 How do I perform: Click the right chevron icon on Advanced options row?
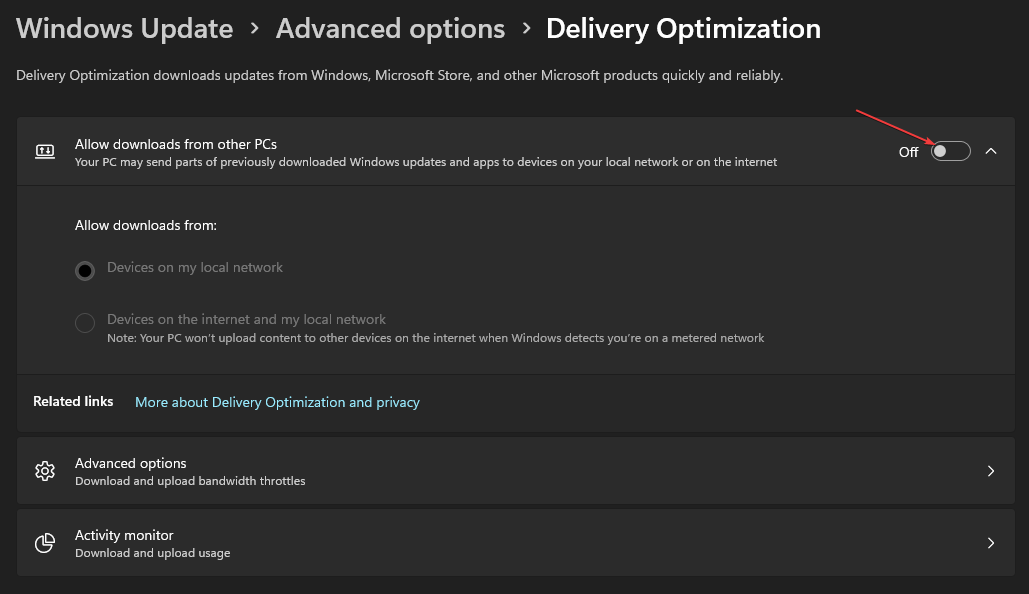coord(991,470)
